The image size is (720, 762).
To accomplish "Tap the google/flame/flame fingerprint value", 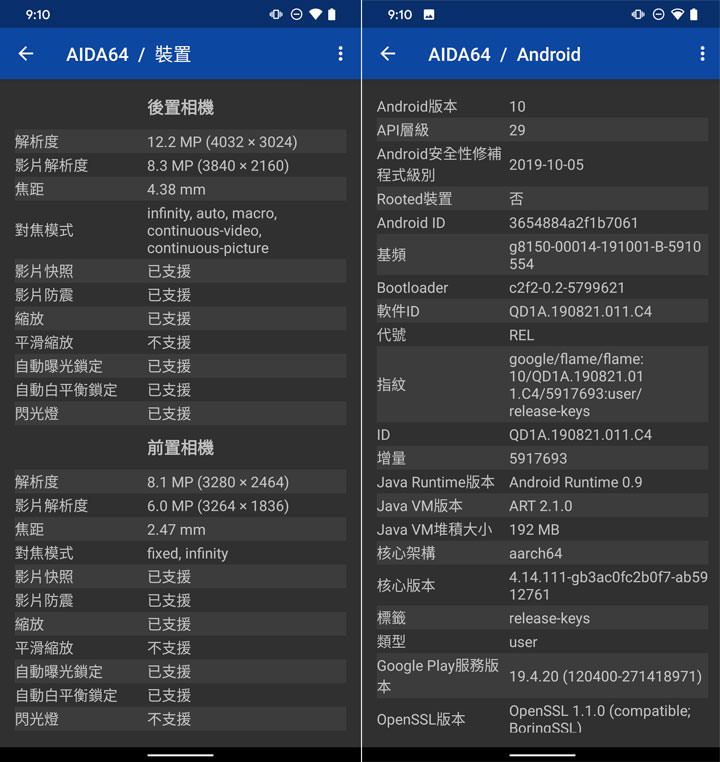I will pyautogui.click(x=576, y=385).
